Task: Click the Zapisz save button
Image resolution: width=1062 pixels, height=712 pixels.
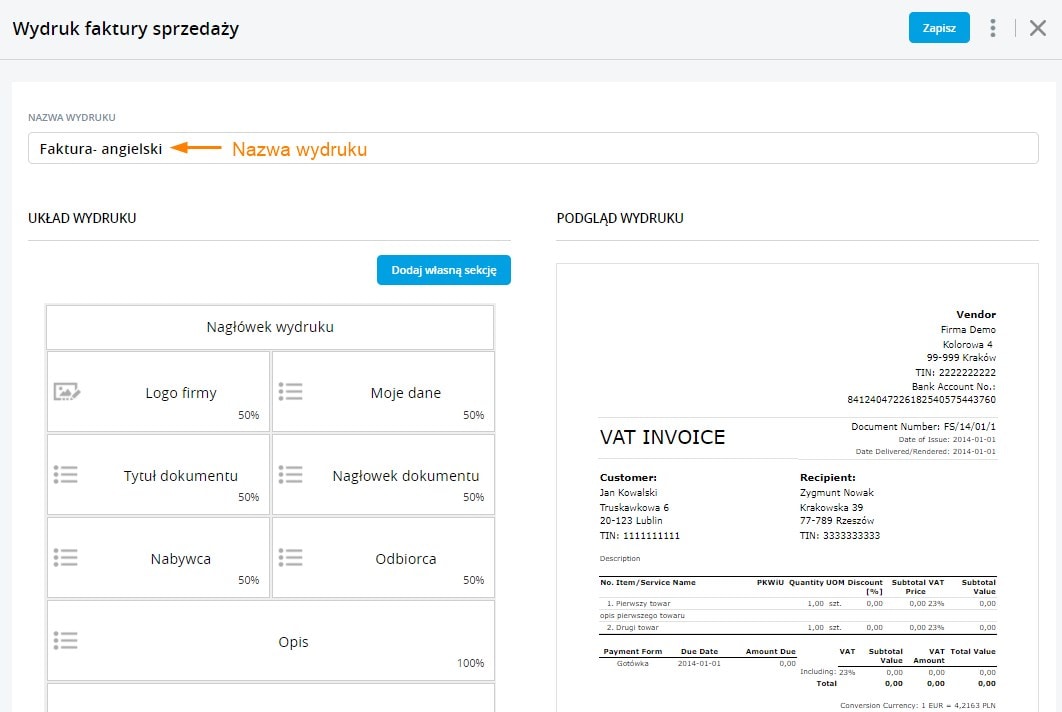Action: pos(939,28)
